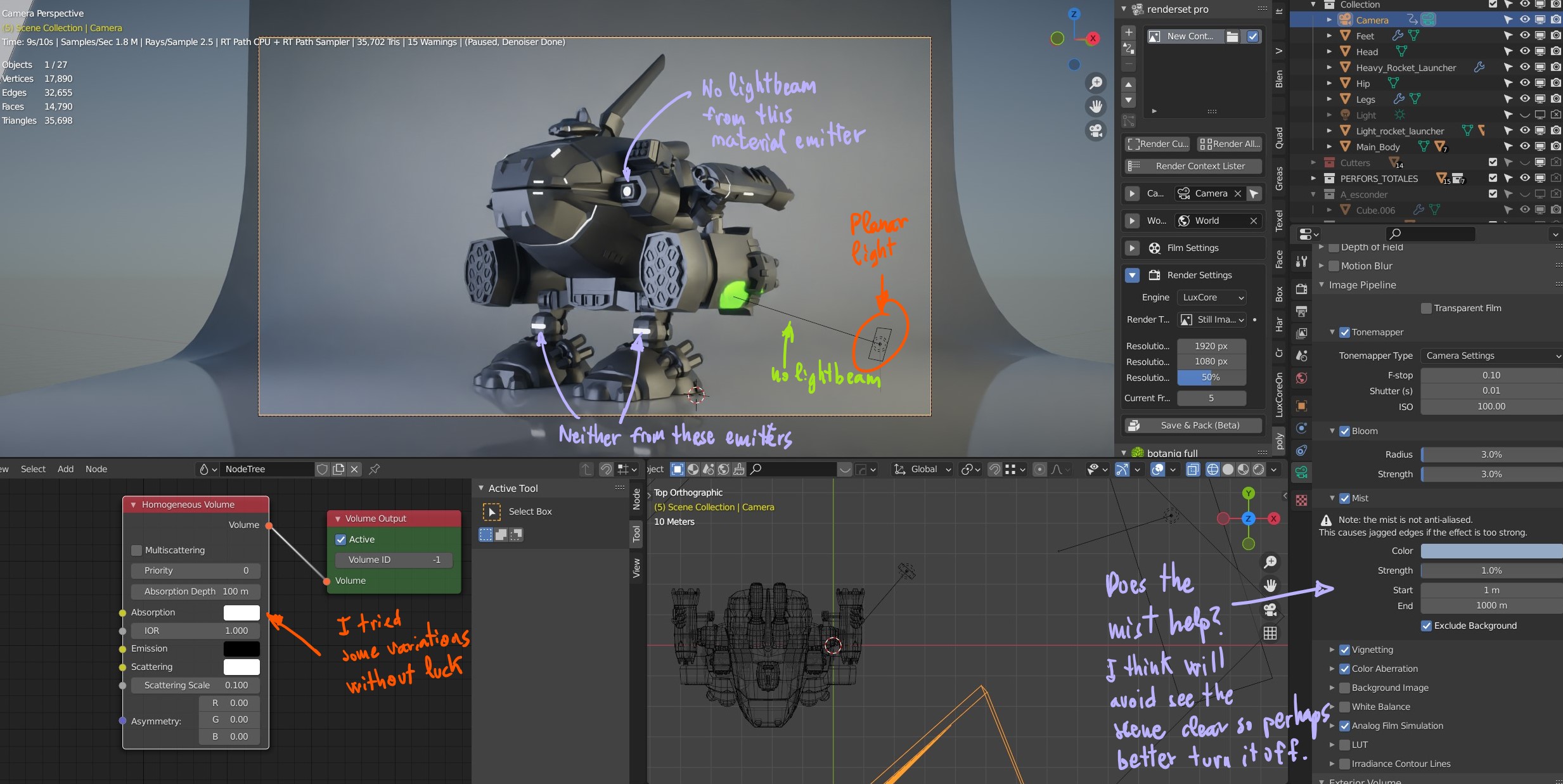Click the Render All button
The height and width of the screenshot is (784, 1563).
click(1230, 144)
